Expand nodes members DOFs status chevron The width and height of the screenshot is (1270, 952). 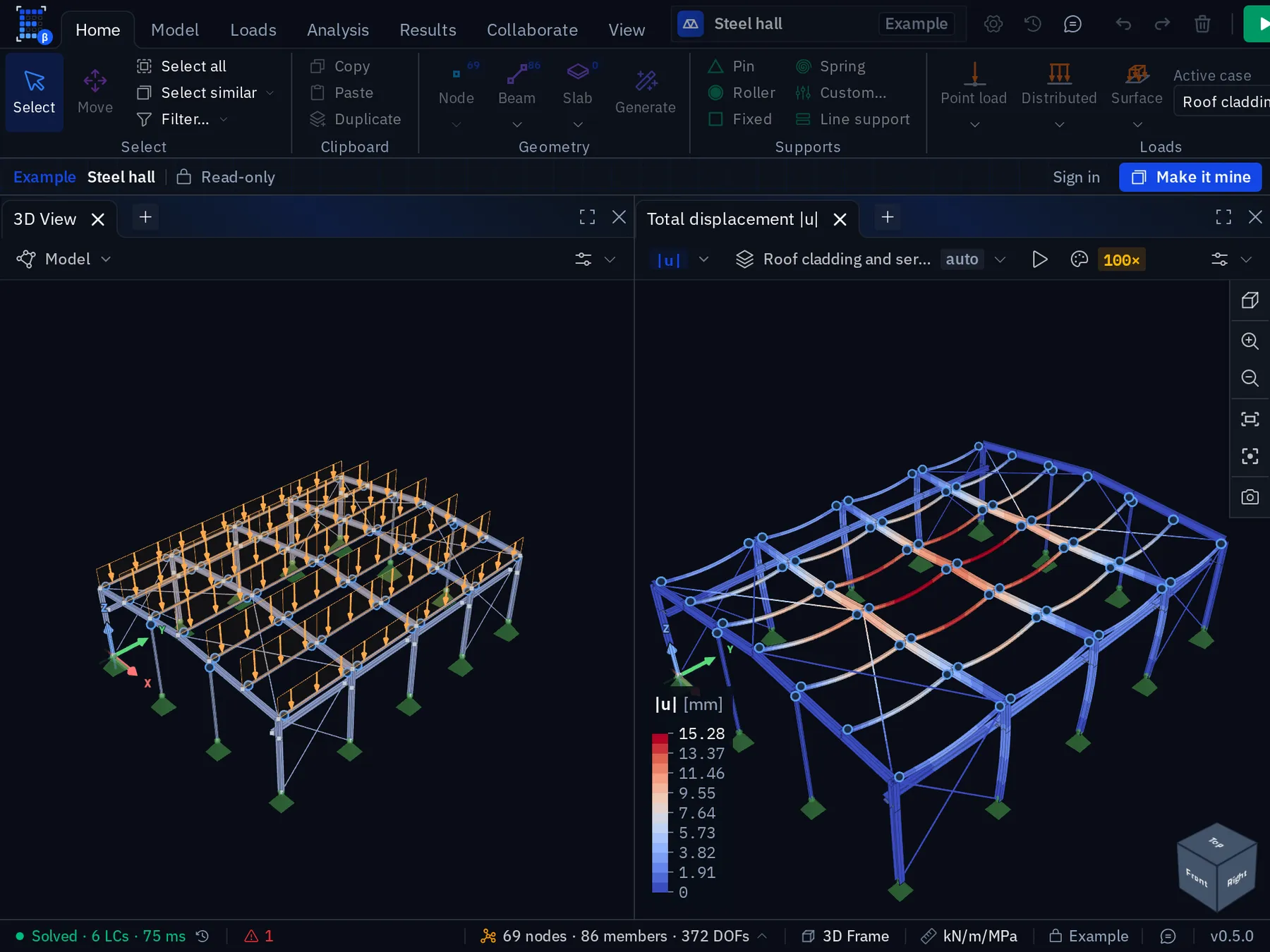pyautogui.click(x=763, y=936)
